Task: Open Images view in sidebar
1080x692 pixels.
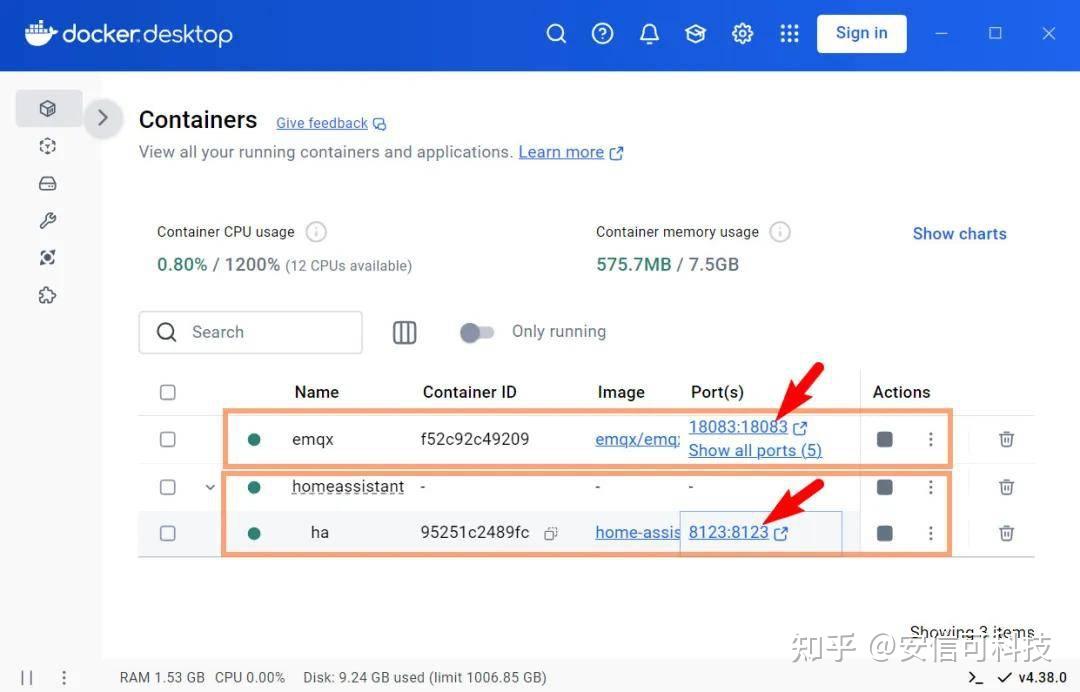Action: tap(48, 146)
